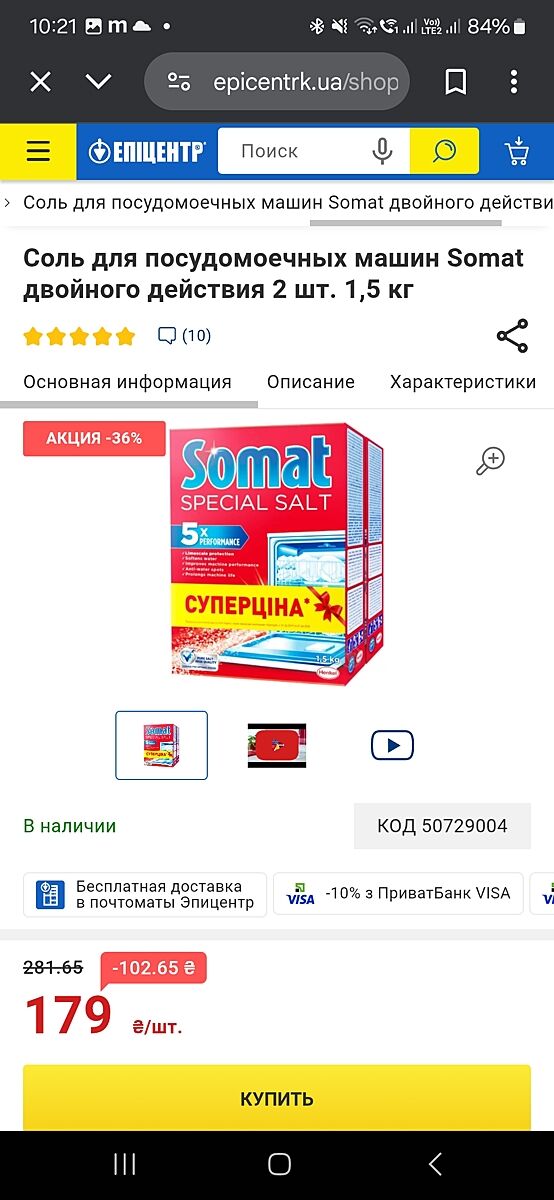Open browser three-dot menu
This screenshot has width=554, height=1200.
[x=514, y=82]
